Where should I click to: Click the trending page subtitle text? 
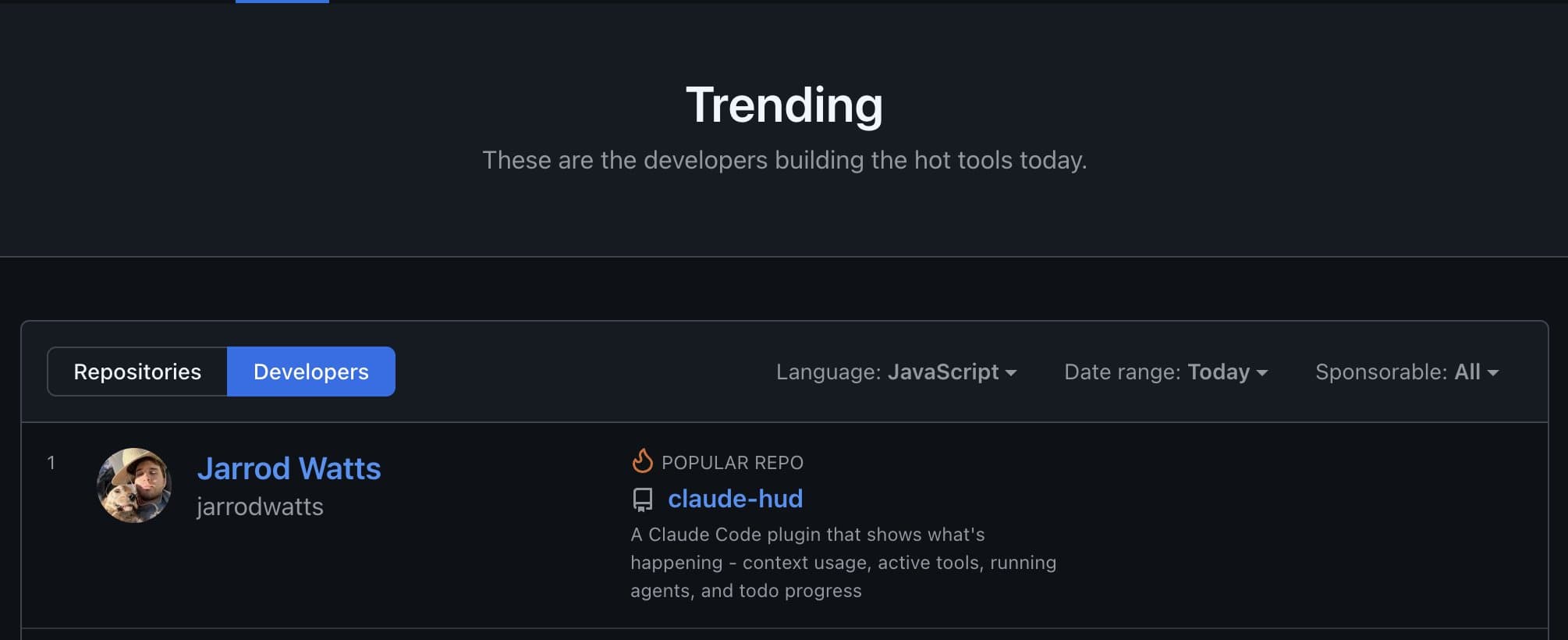coord(783,160)
